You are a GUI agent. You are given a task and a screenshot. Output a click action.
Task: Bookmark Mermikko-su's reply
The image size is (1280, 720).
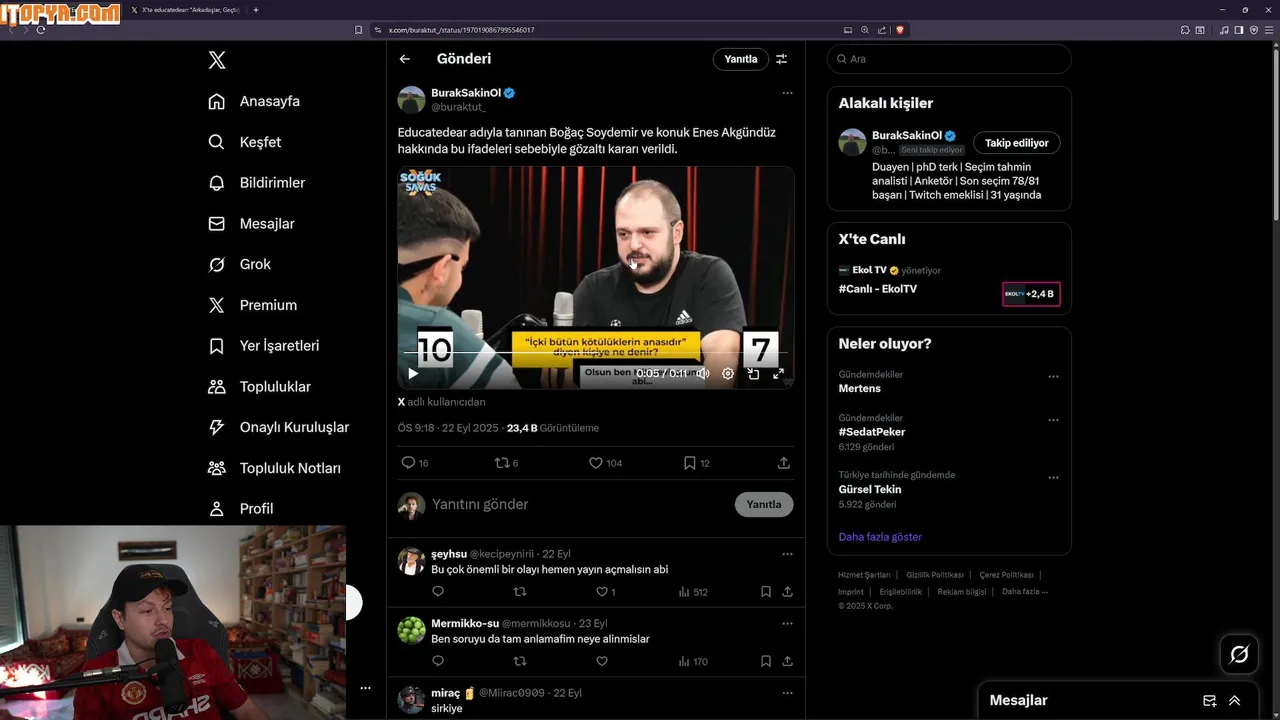point(766,661)
